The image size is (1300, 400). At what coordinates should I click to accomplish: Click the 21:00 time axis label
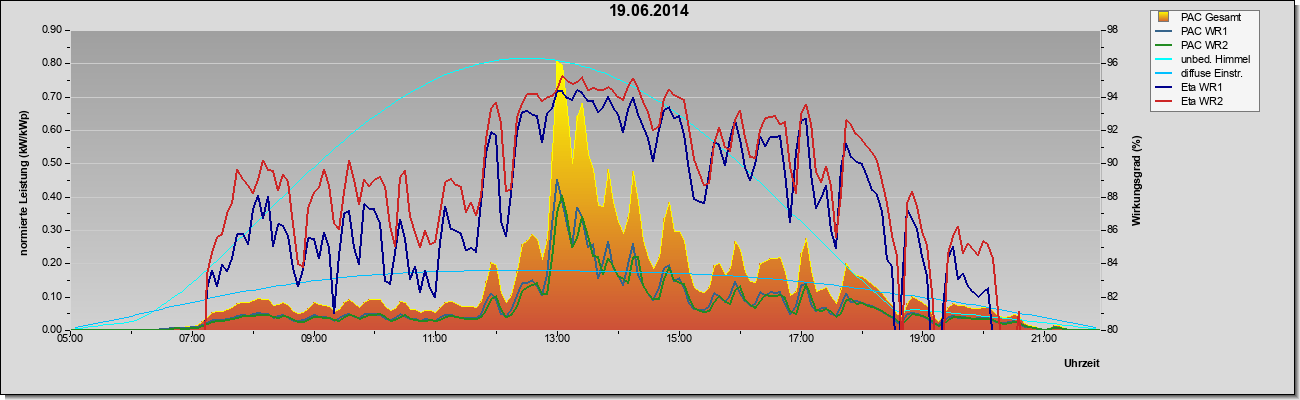pyautogui.click(x=1044, y=339)
